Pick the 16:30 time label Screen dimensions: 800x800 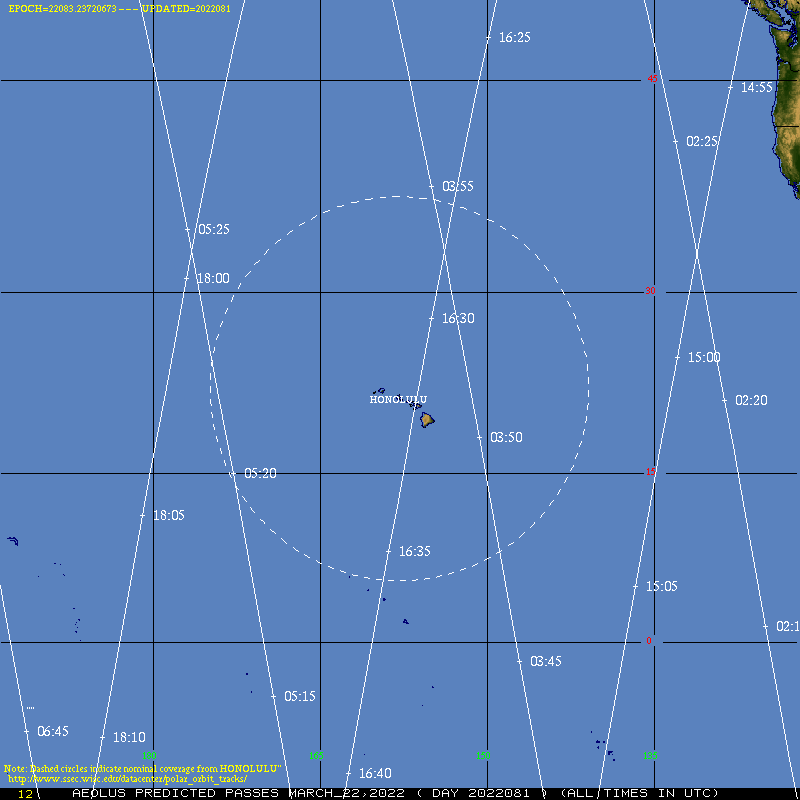coord(458,318)
